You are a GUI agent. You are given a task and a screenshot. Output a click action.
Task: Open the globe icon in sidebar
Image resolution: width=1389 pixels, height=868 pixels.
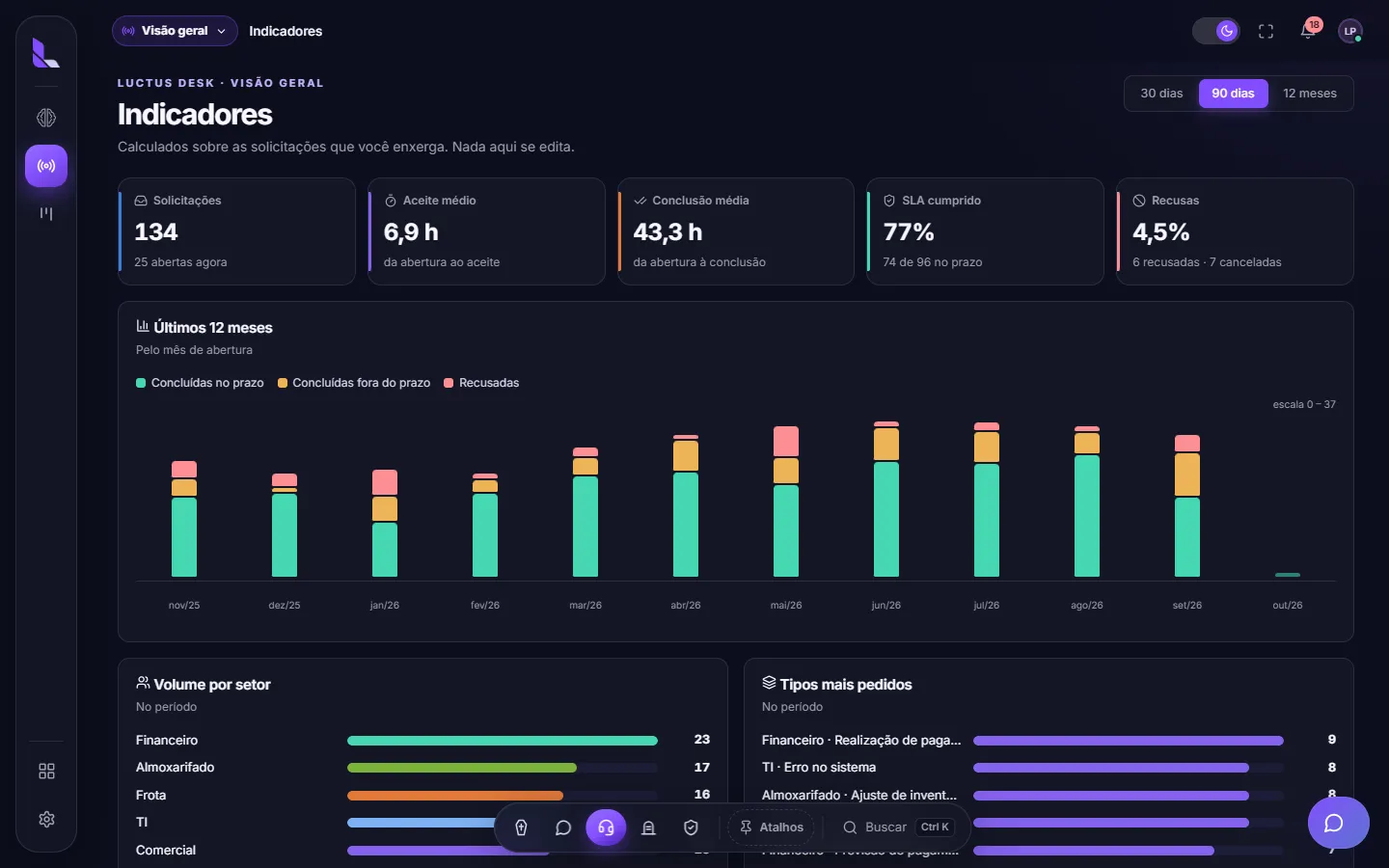point(46,118)
